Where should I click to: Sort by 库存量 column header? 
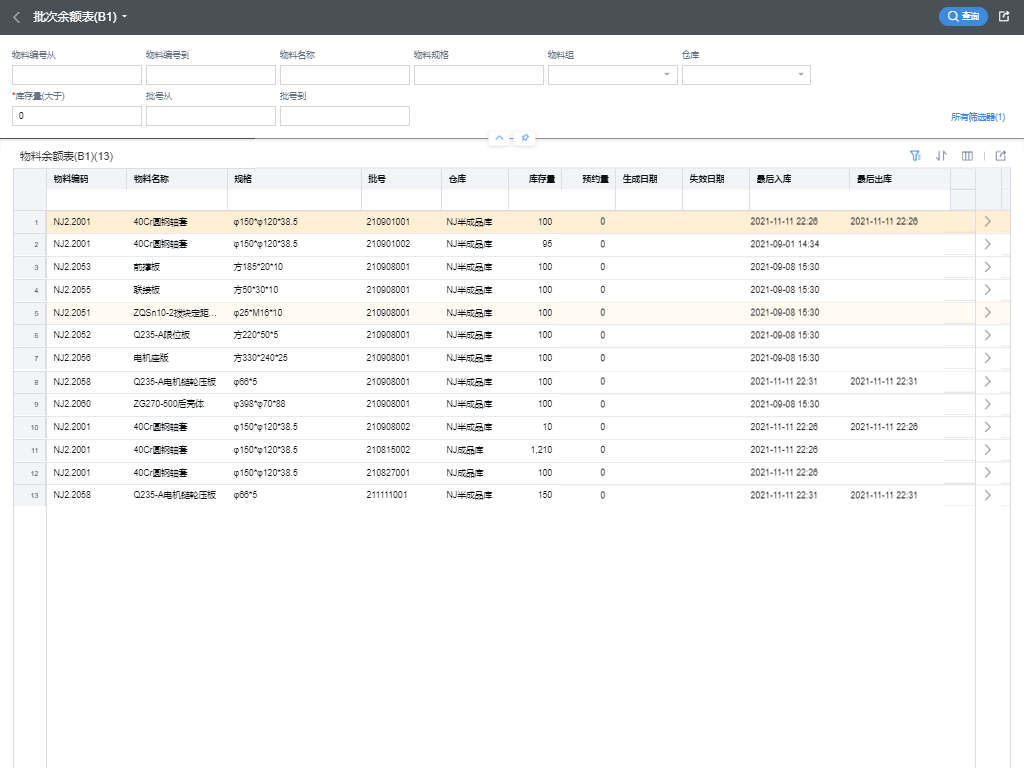(541, 179)
